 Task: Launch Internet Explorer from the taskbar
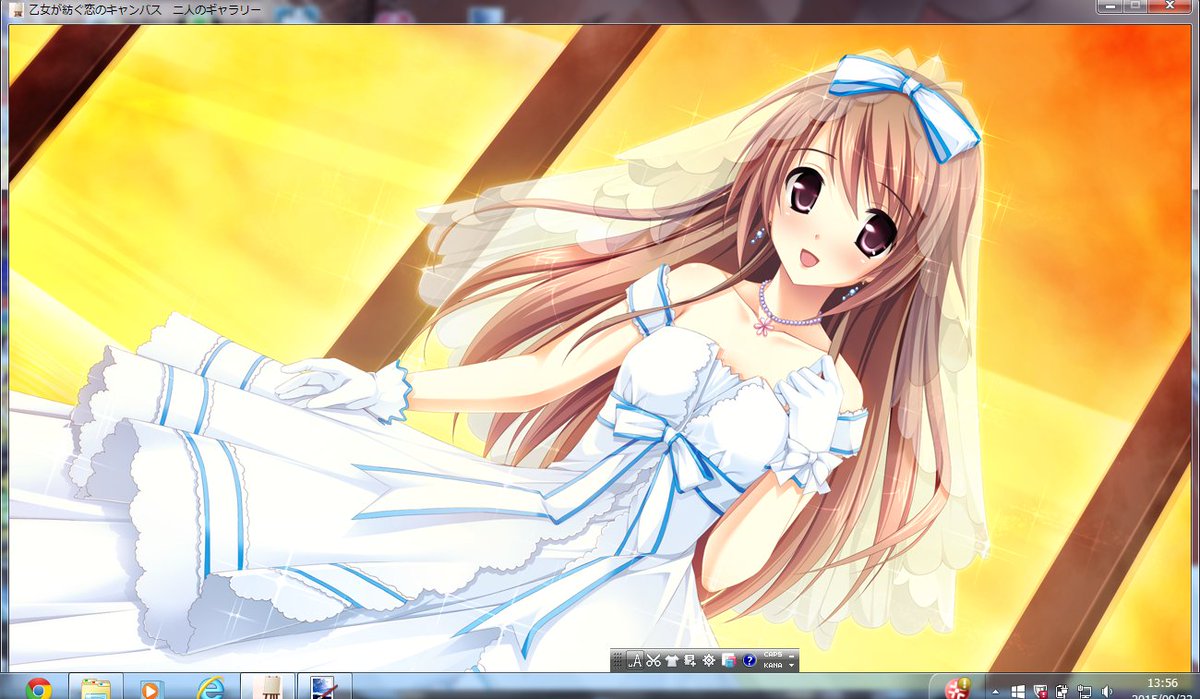(x=209, y=687)
